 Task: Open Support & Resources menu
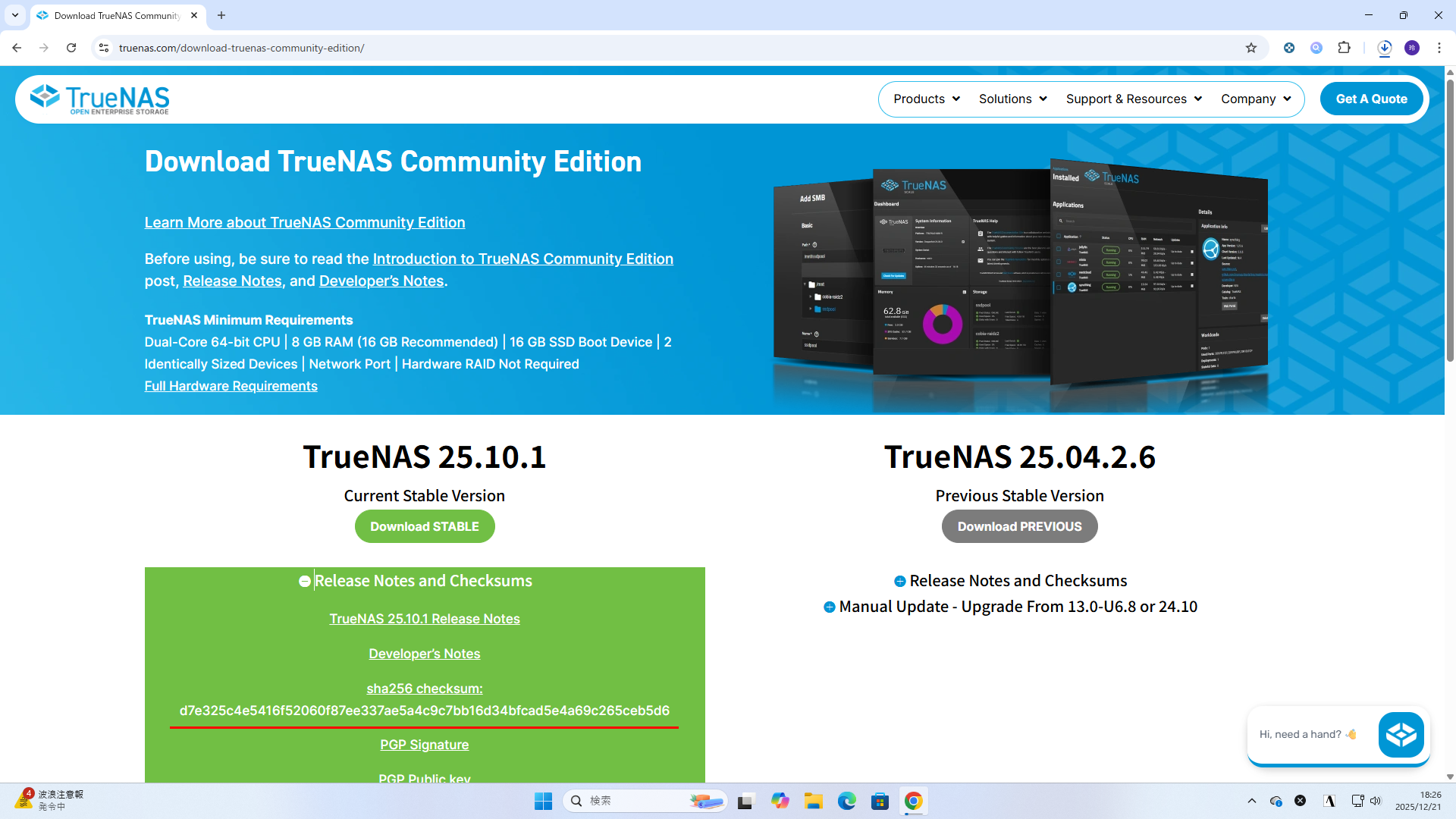click(1133, 99)
